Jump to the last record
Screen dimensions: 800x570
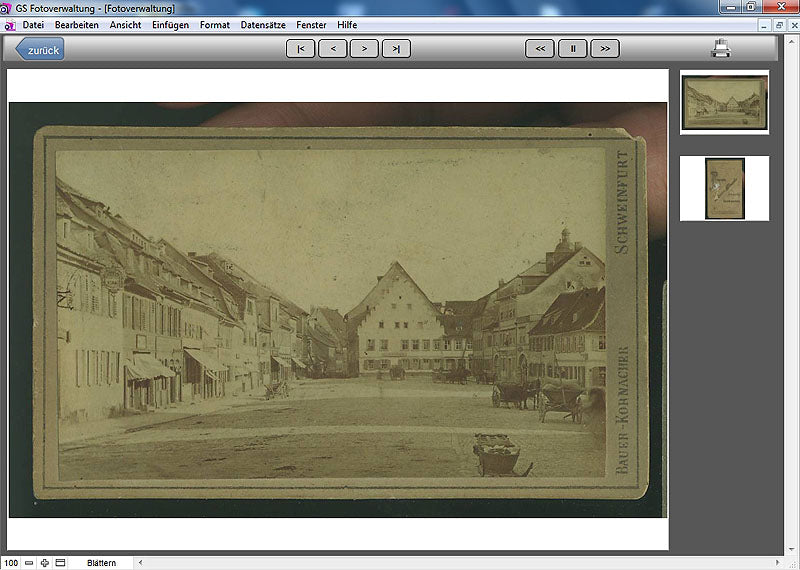tap(396, 48)
